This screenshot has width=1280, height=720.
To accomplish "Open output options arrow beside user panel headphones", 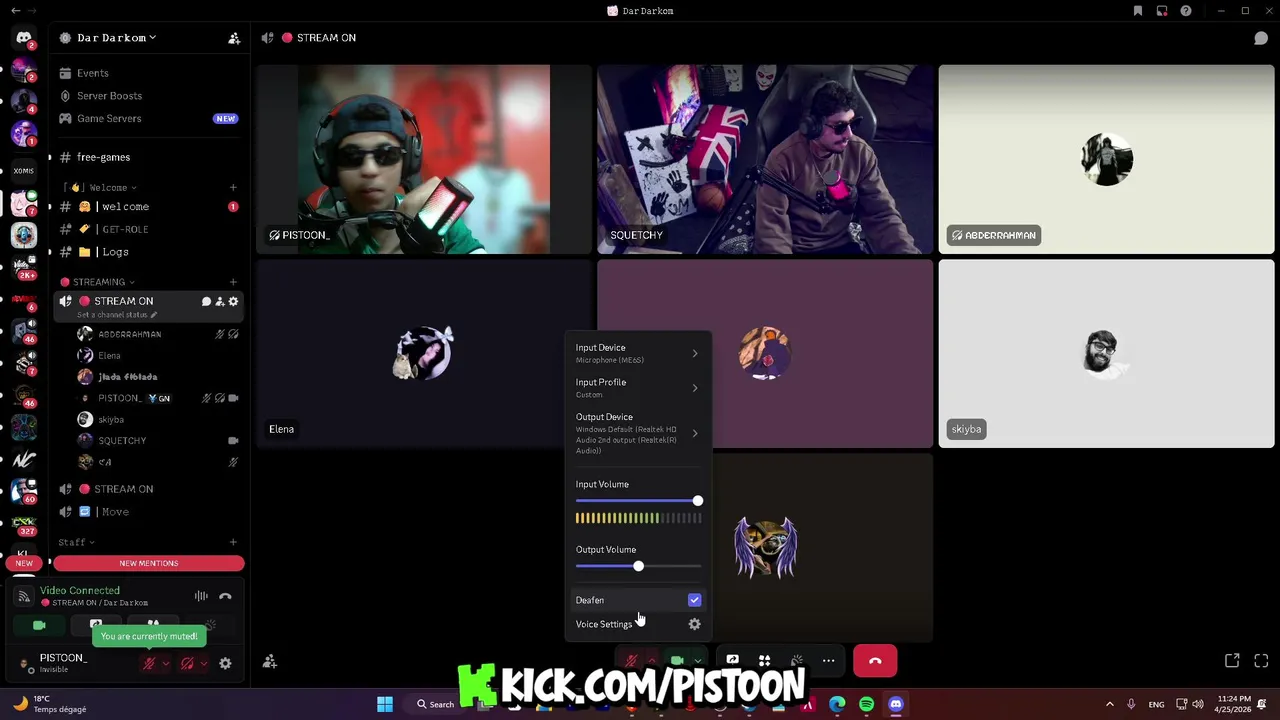I will tap(204, 663).
